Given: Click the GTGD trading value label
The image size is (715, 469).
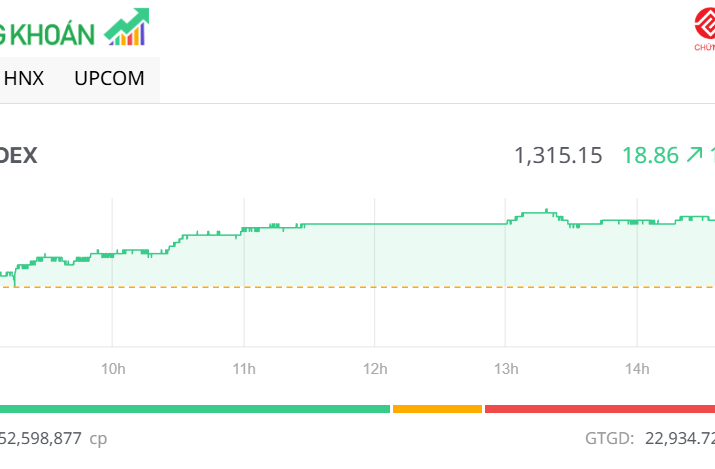Looking at the screenshot, I should point(610,438).
